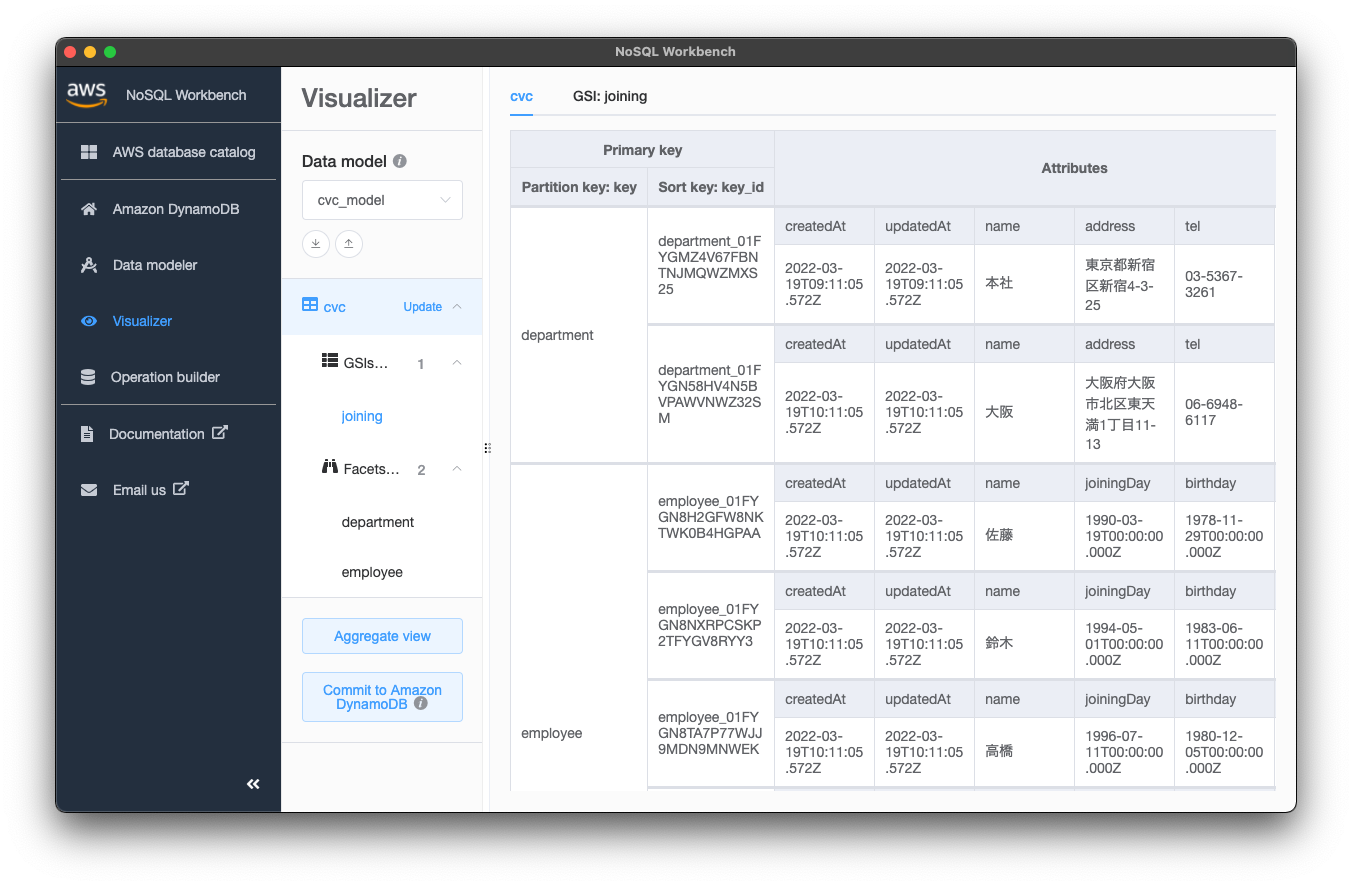Image resolution: width=1352 pixels, height=886 pixels.
Task: Click the Aggregate view button
Action: pyautogui.click(x=382, y=636)
